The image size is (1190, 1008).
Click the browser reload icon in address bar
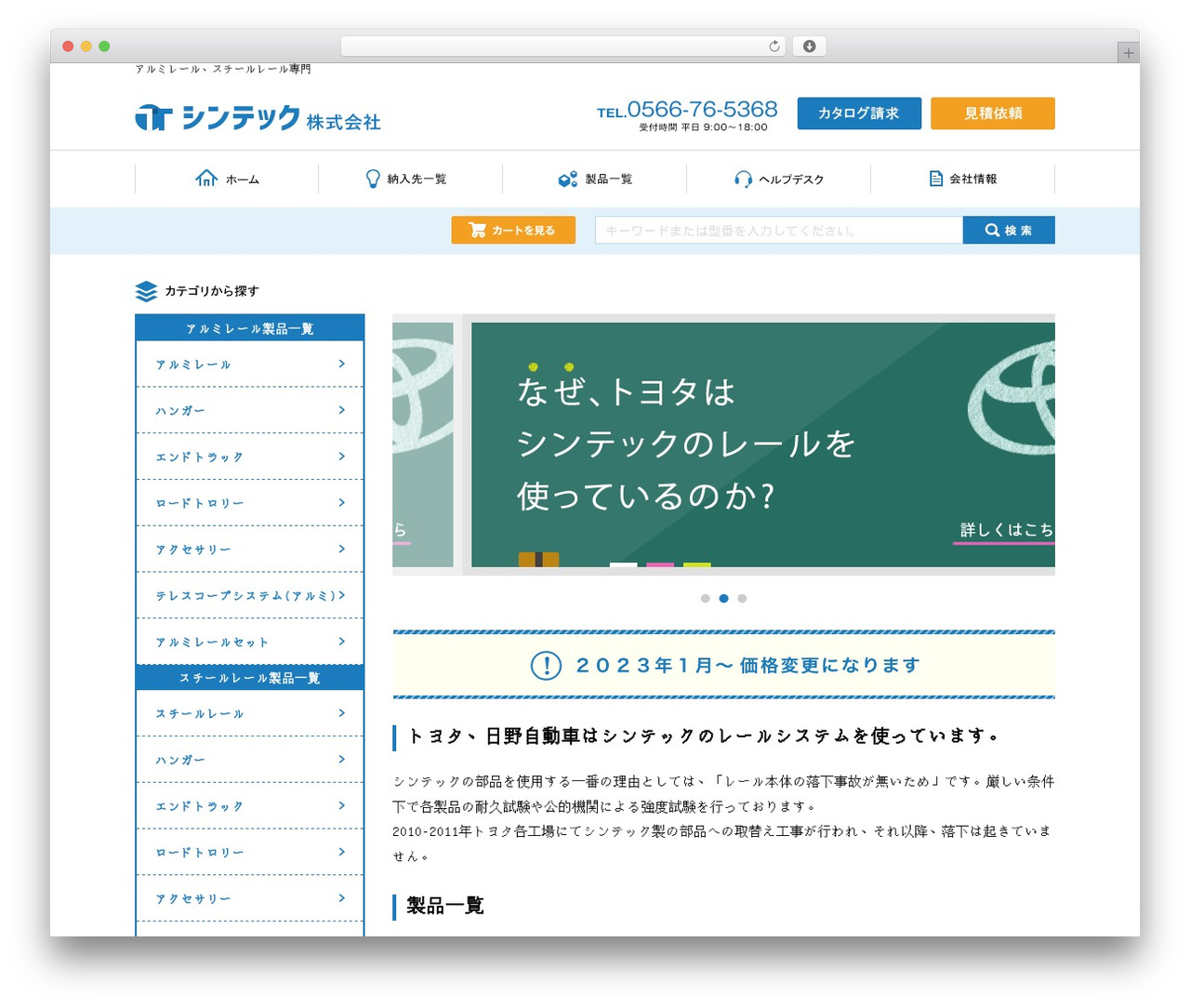[x=773, y=46]
